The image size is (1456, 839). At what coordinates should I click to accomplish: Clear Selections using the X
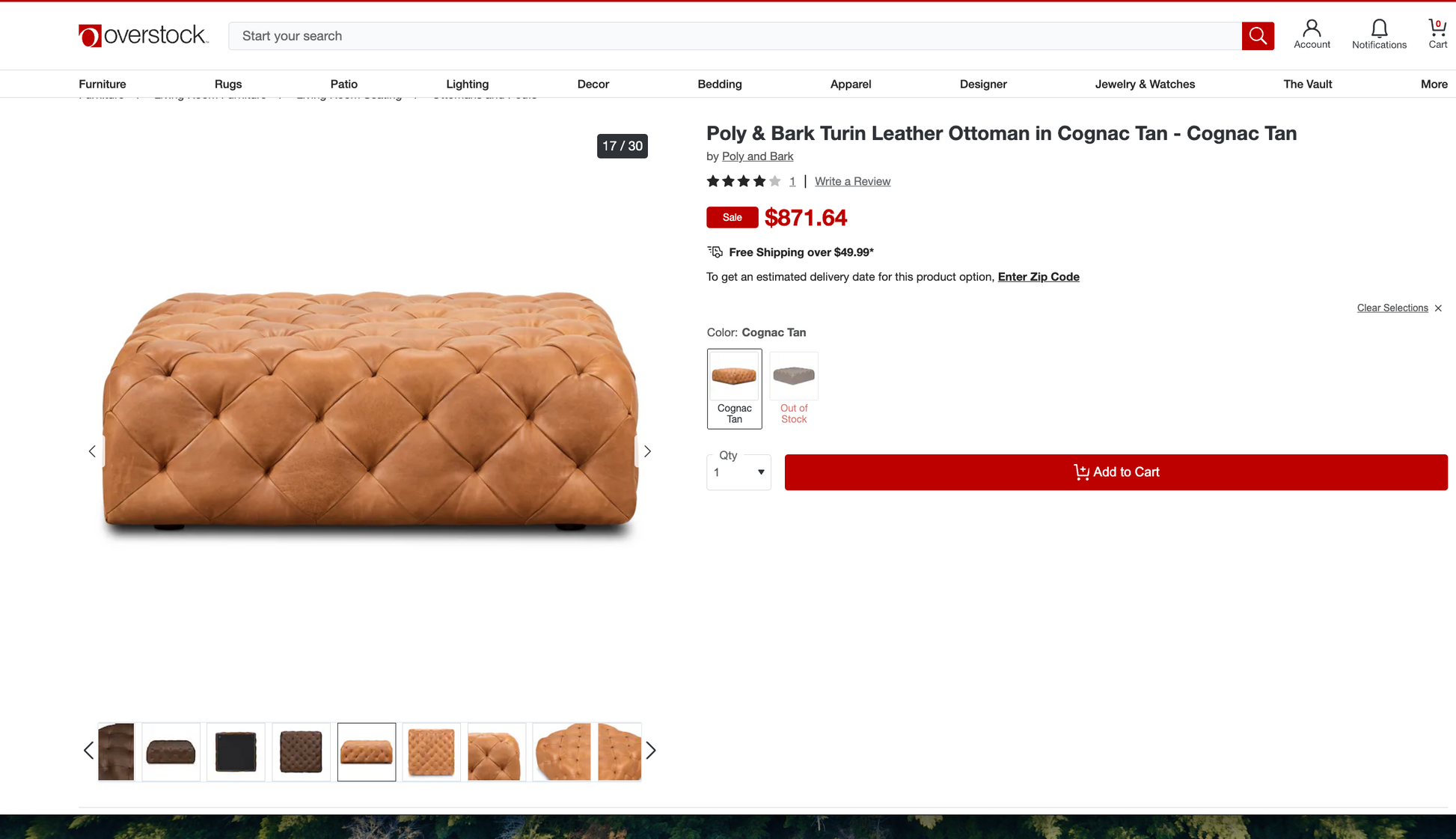pyautogui.click(x=1438, y=308)
